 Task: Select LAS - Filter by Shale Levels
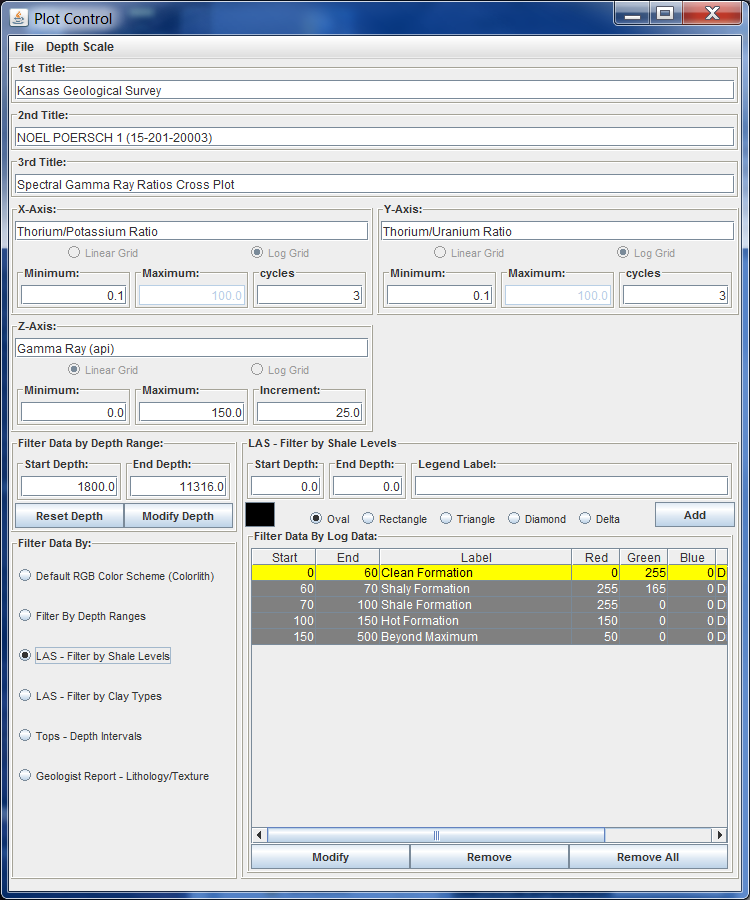tap(95, 655)
